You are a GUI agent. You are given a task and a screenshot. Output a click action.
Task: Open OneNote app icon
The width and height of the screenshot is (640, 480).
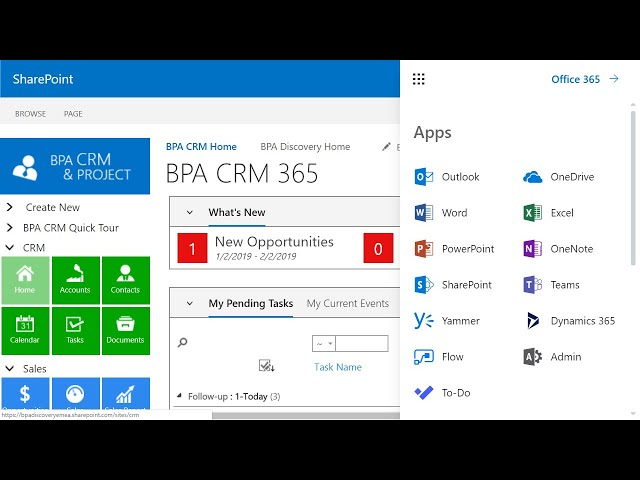click(532, 249)
